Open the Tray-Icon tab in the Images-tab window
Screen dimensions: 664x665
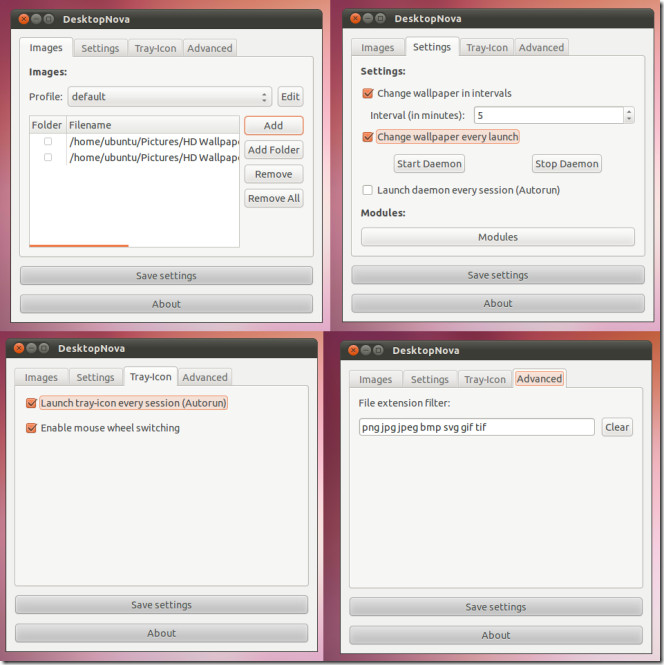coord(155,48)
